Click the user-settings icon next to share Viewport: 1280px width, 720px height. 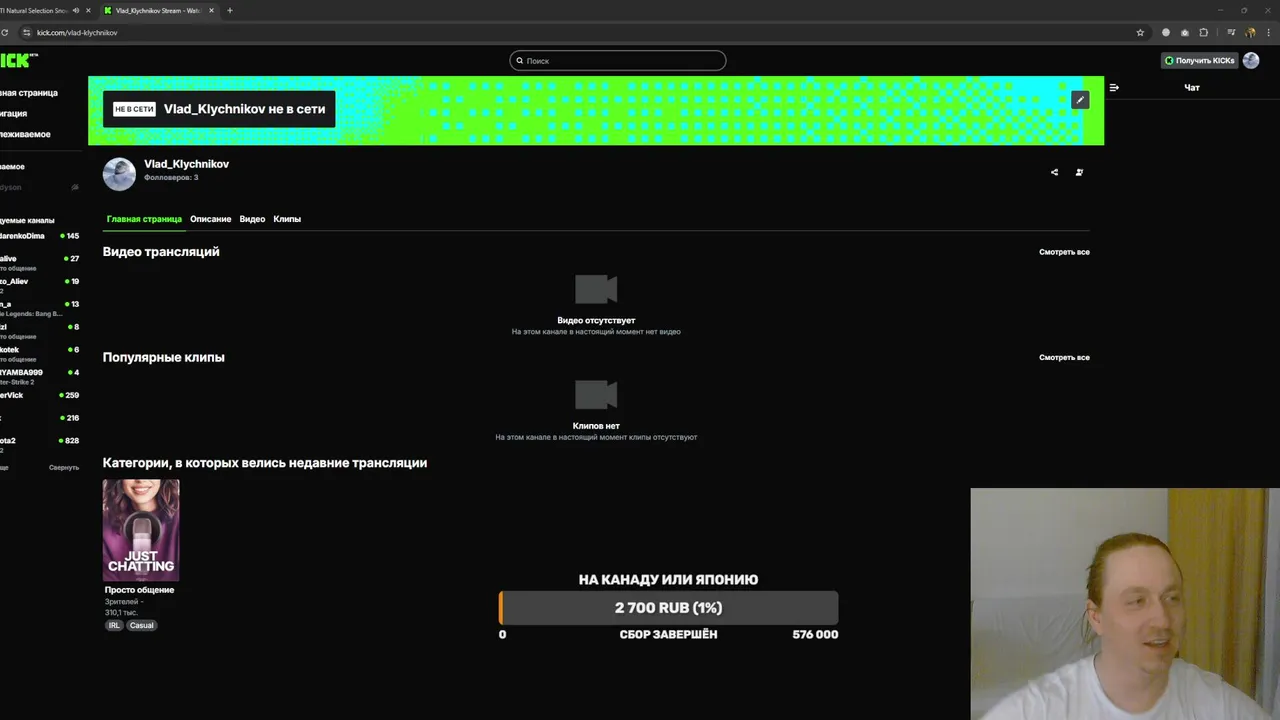(1079, 172)
